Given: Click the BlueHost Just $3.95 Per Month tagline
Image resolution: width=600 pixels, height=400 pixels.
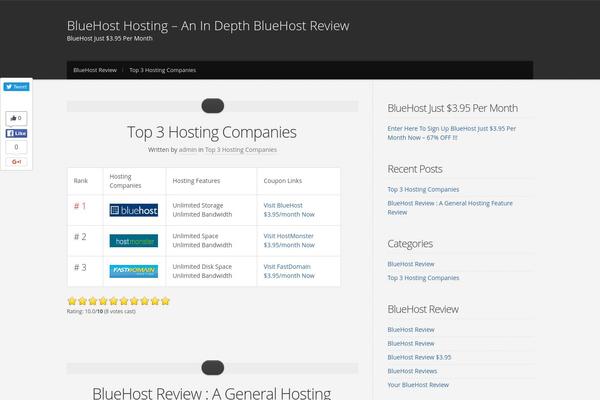Looking at the screenshot, I should [x=109, y=38].
